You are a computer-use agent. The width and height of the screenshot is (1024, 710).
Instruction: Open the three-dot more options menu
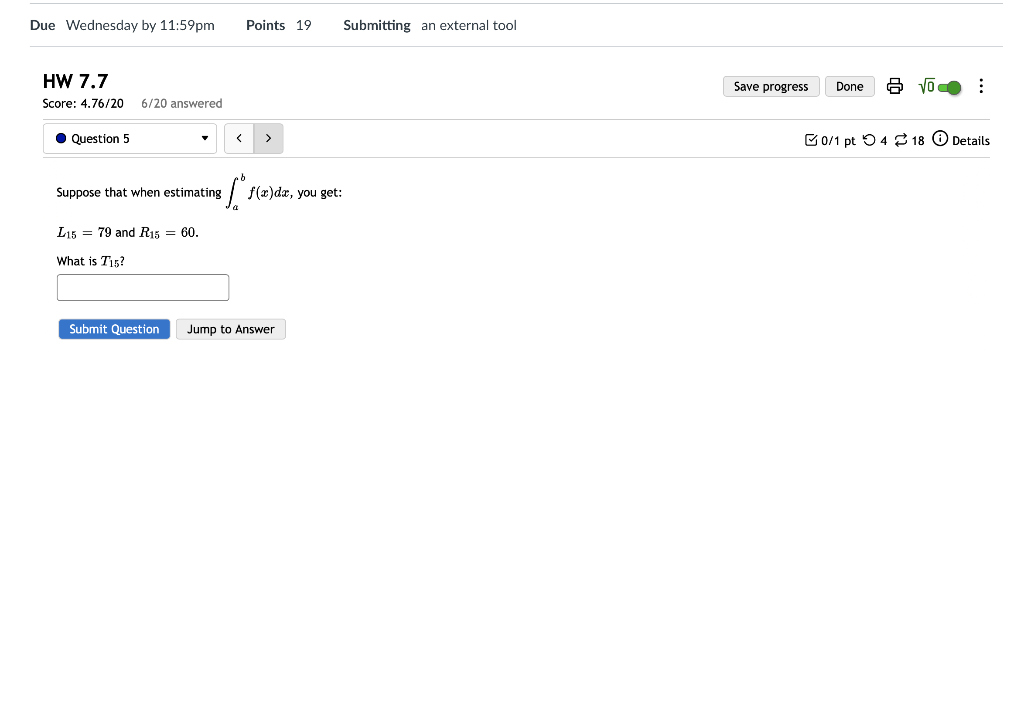point(981,86)
